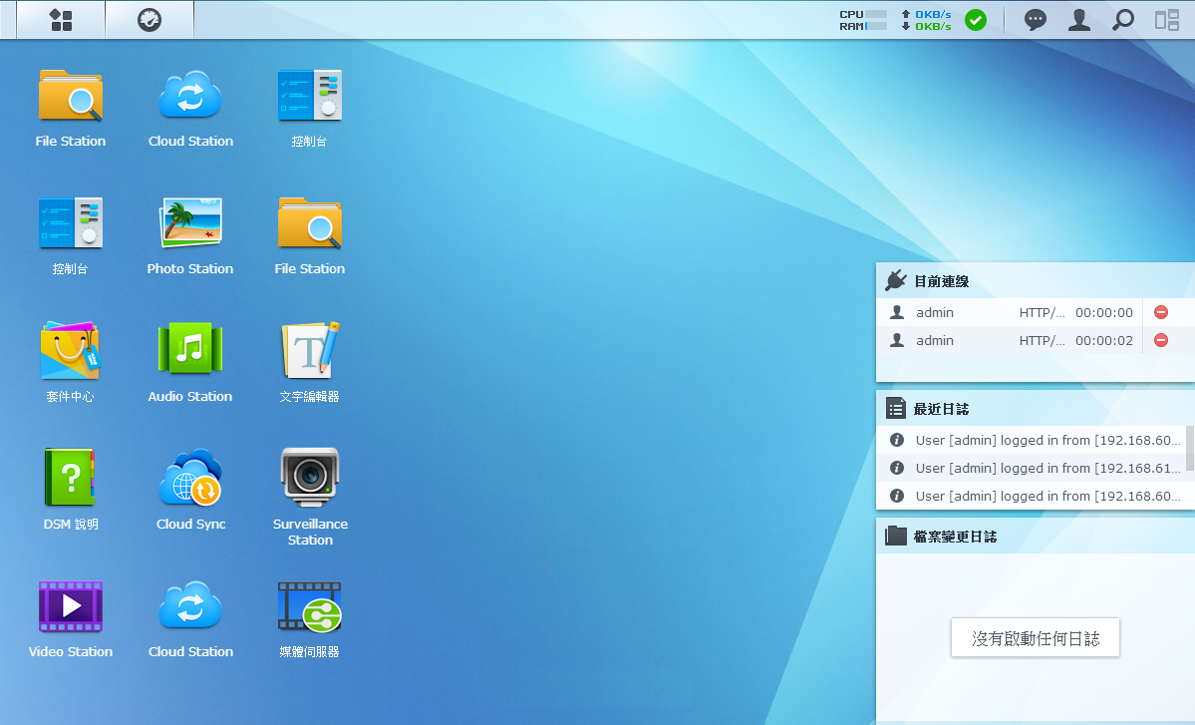Open DSM 說明 help book
Viewport: 1195px width, 725px height.
[x=70, y=478]
